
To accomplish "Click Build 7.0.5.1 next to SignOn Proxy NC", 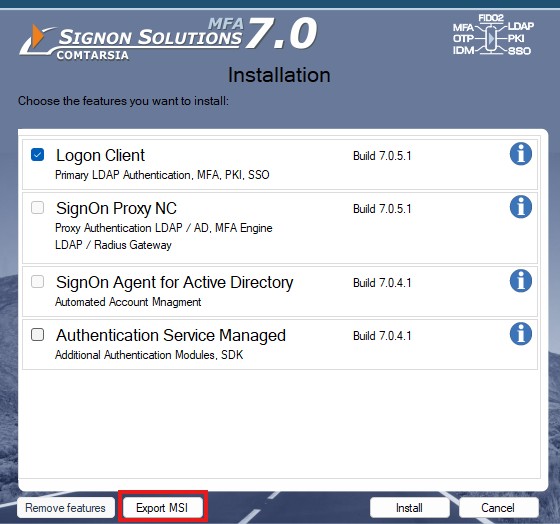I will click(382, 209).
